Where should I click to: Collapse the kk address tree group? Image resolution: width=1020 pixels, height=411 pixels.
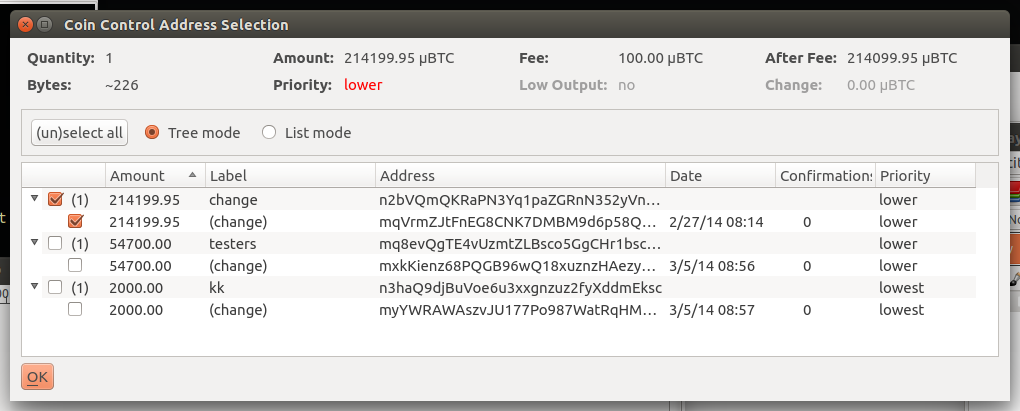(34, 287)
